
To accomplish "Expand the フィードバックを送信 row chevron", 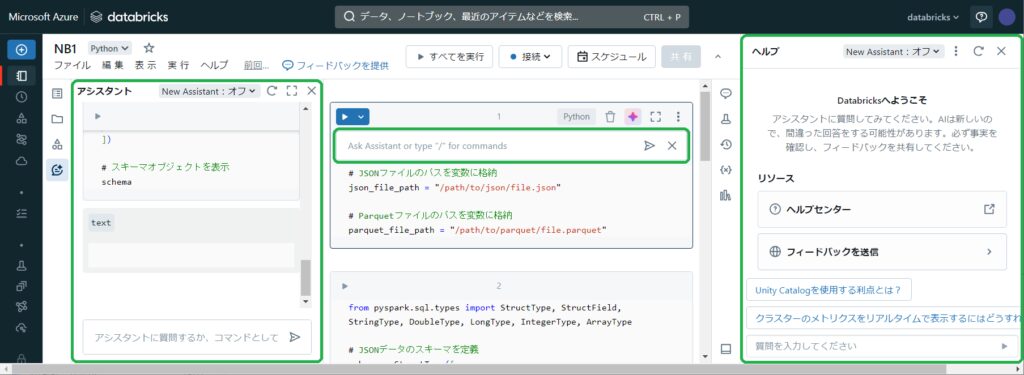I will pos(989,252).
